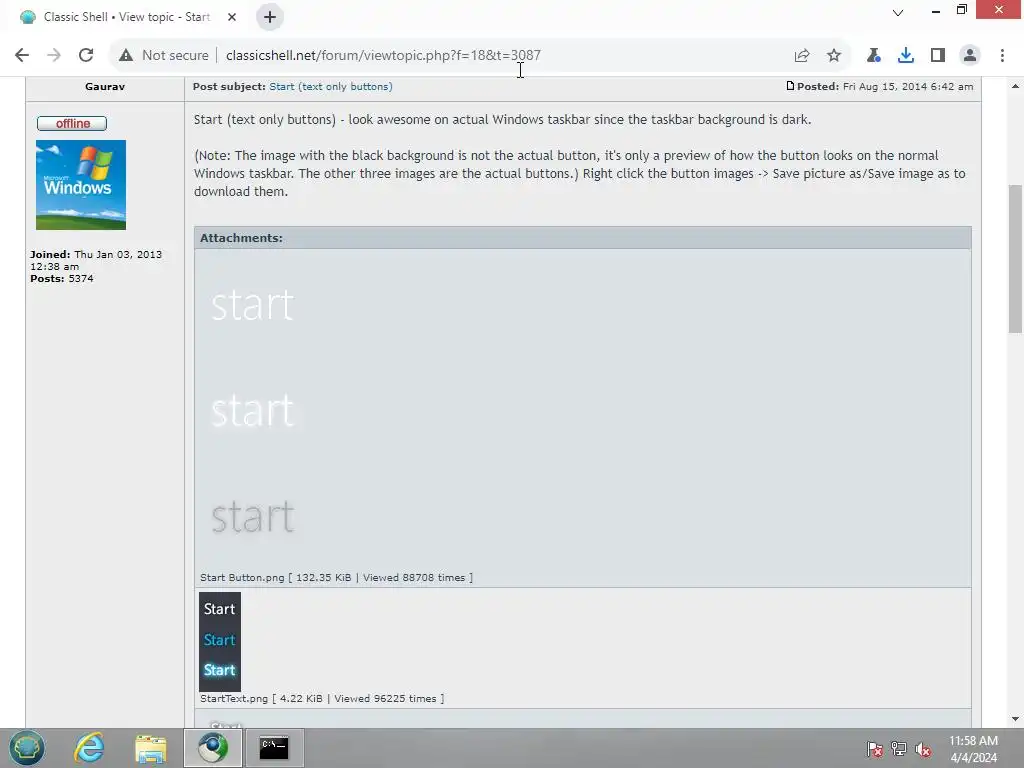
Task: Open Chrome Labs flask icon
Action: pyautogui.click(x=873, y=55)
